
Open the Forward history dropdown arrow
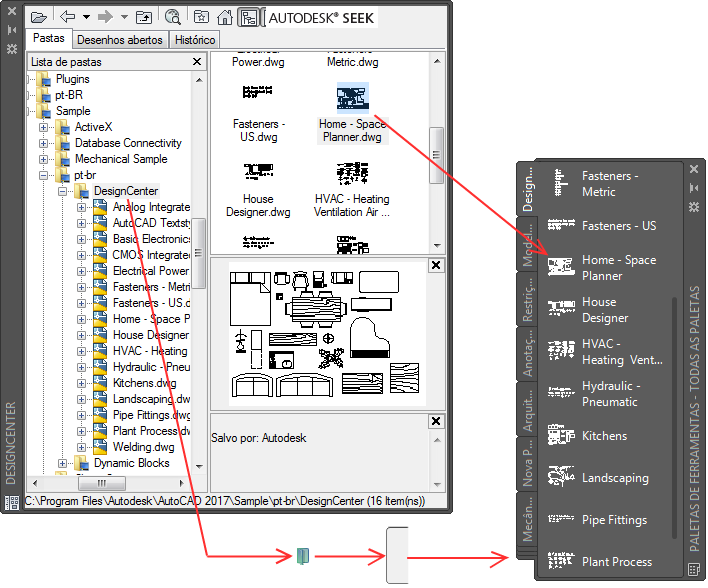point(124,17)
